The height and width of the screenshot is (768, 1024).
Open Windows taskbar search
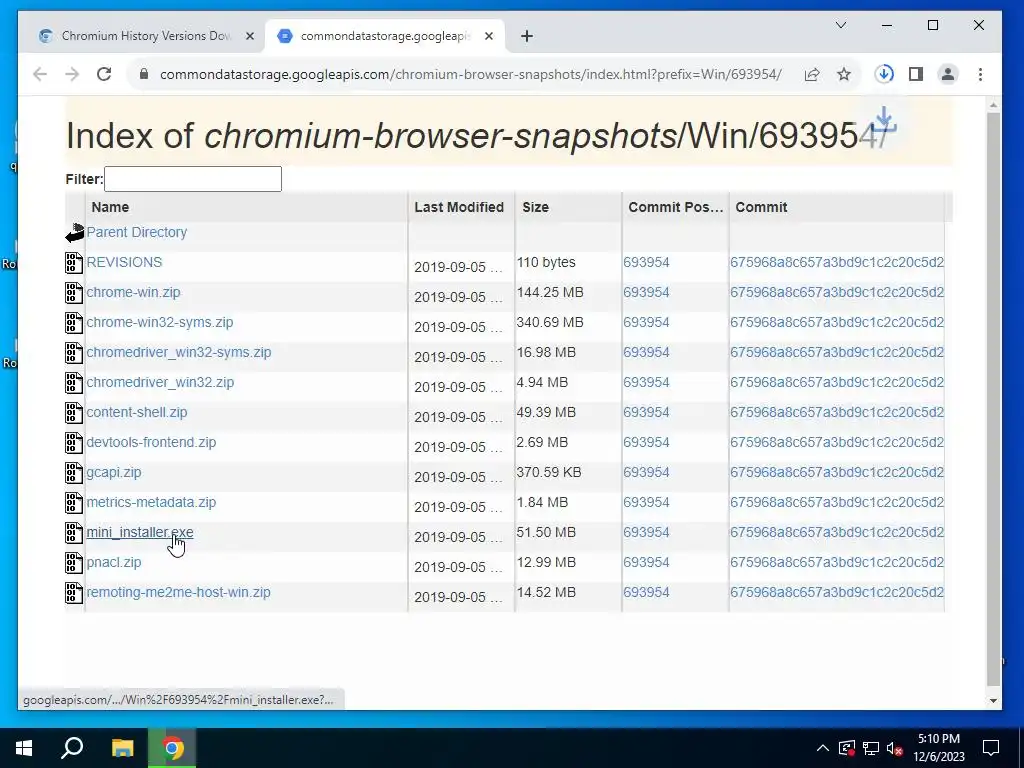pyautogui.click(x=72, y=748)
